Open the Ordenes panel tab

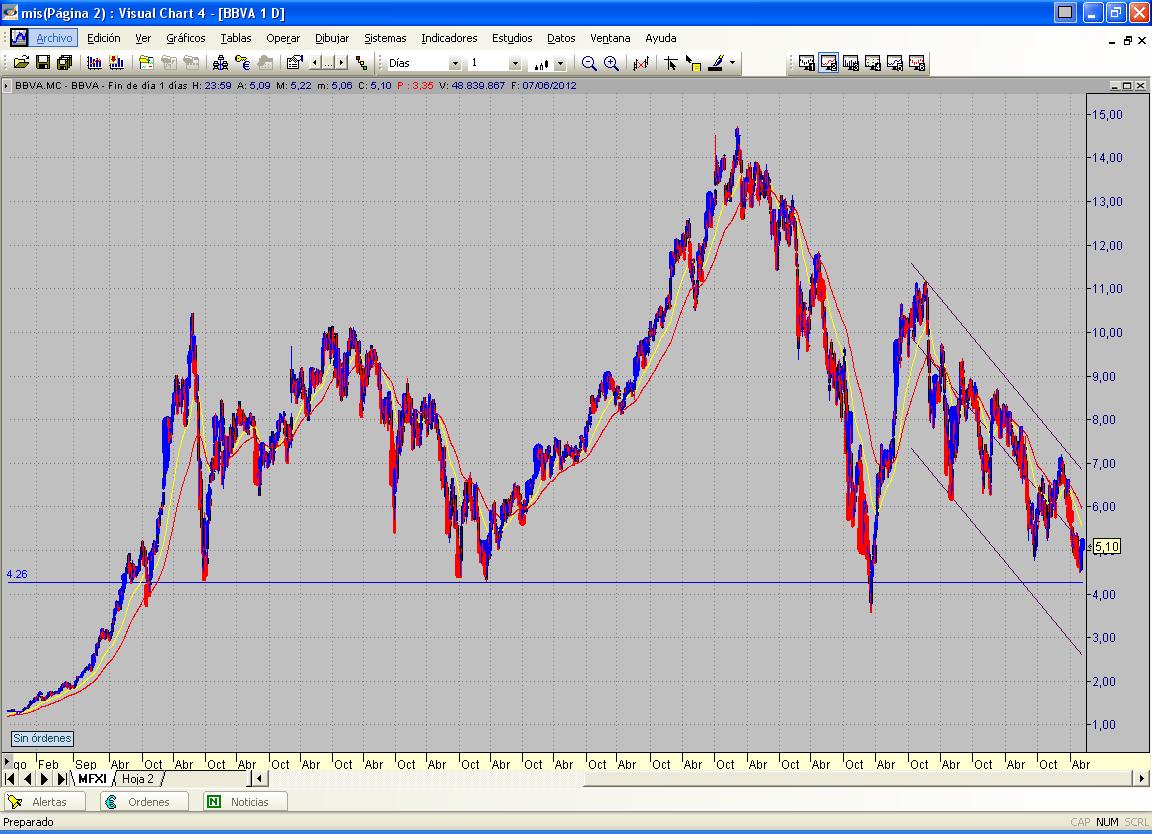click(144, 802)
